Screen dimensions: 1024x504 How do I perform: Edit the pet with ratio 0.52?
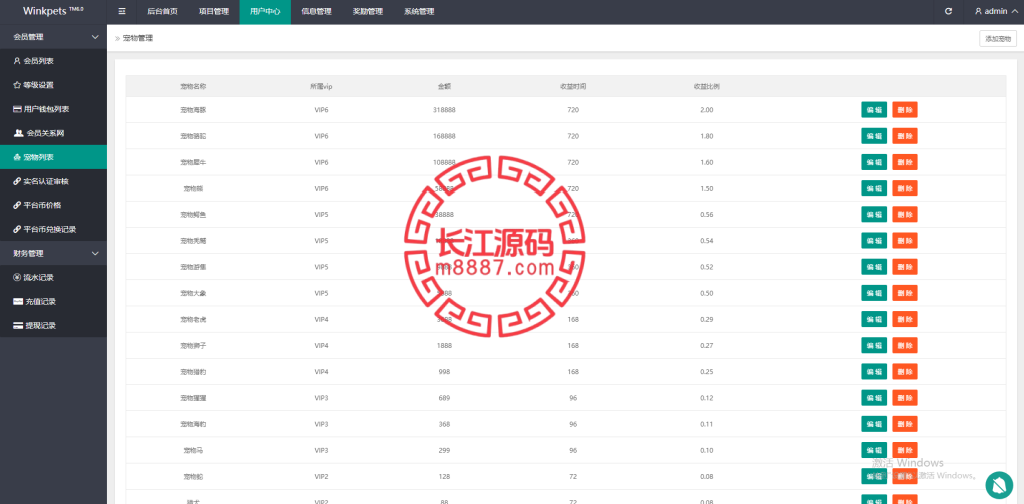[874, 266]
